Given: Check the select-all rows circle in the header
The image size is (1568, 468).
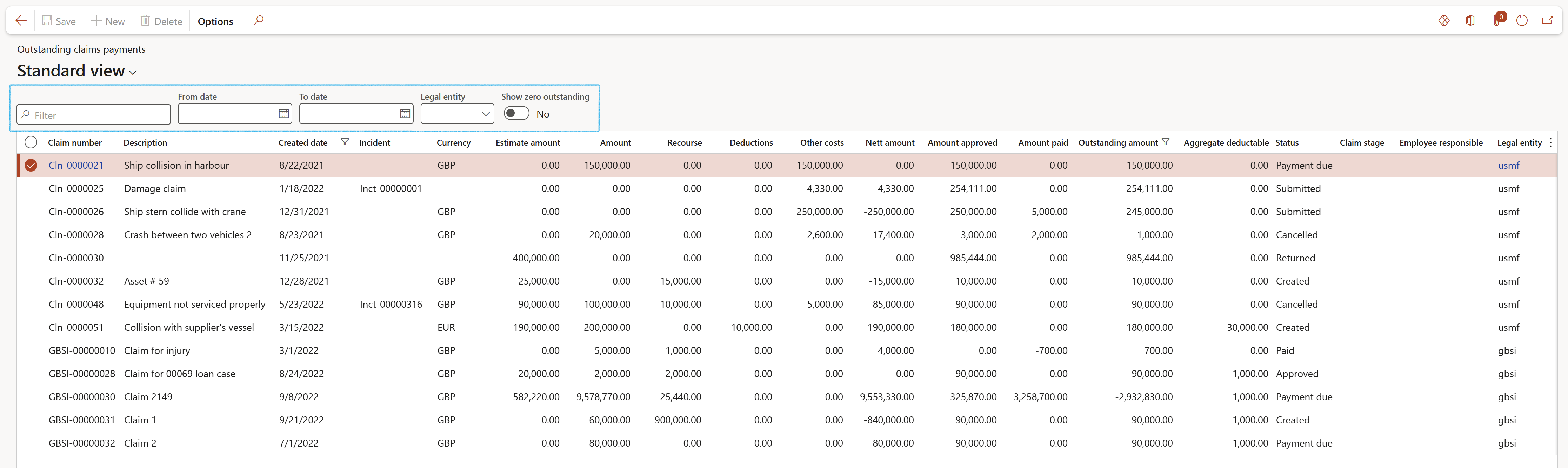Looking at the screenshot, I should pos(31,142).
